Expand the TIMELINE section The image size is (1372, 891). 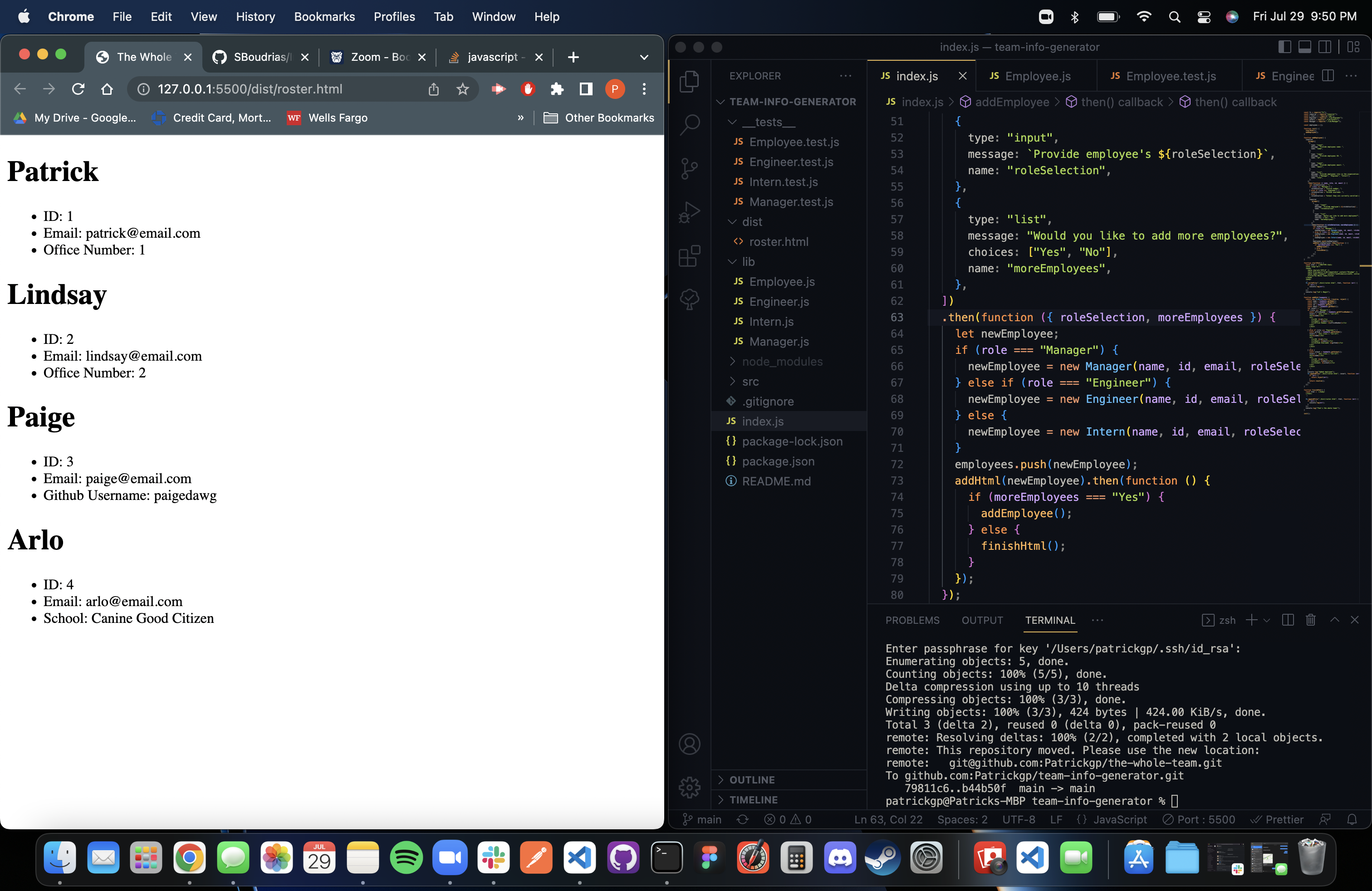pos(789,800)
